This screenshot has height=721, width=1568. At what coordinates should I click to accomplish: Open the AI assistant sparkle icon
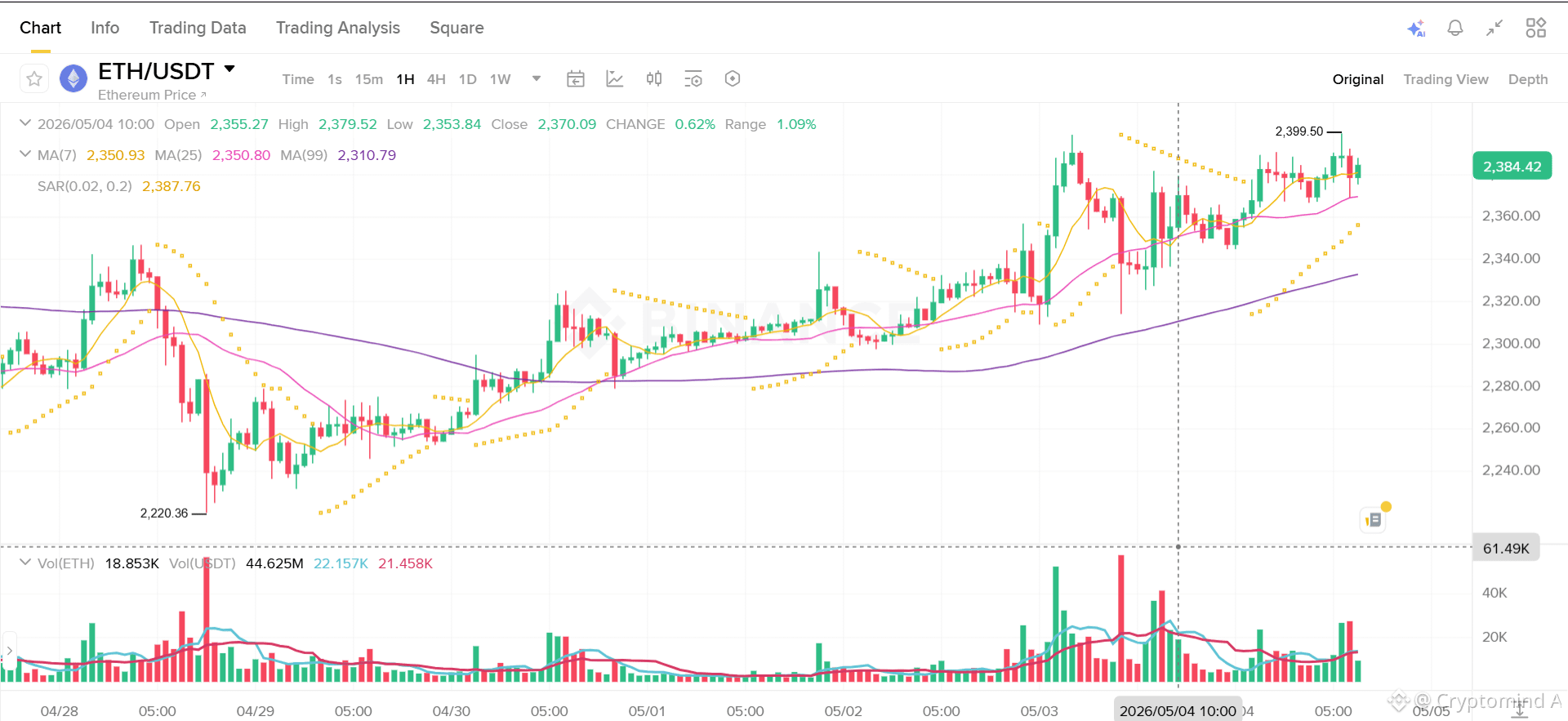(x=1416, y=29)
